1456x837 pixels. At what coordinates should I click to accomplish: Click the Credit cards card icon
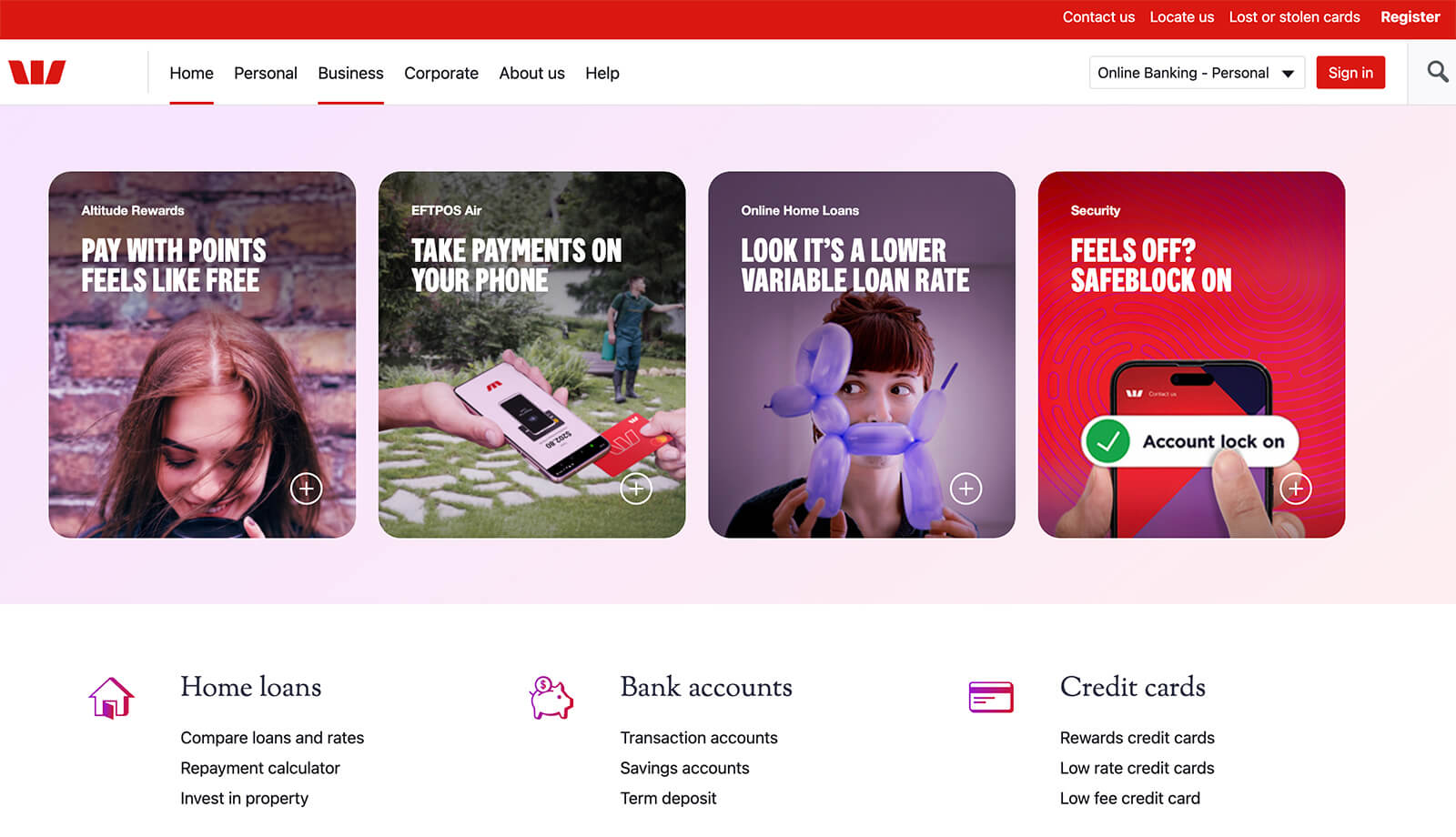tap(991, 697)
